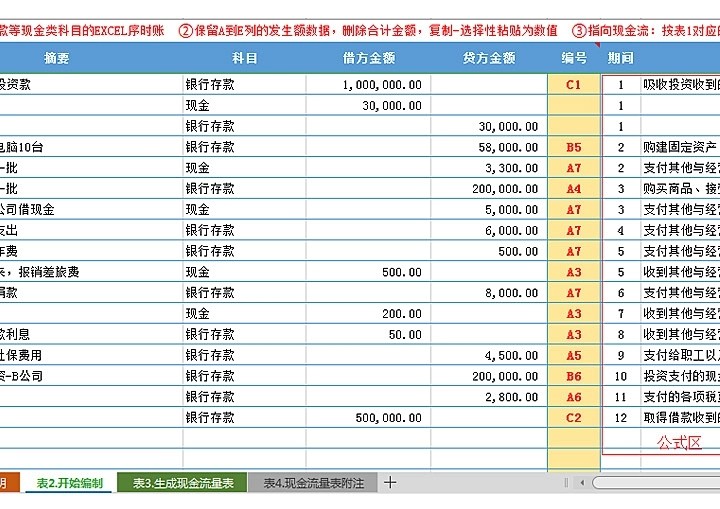Select the 借方金额 column header
Image resolution: width=720 pixels, height=509 pixels.
pyautogui.click(x=369, y=58)
